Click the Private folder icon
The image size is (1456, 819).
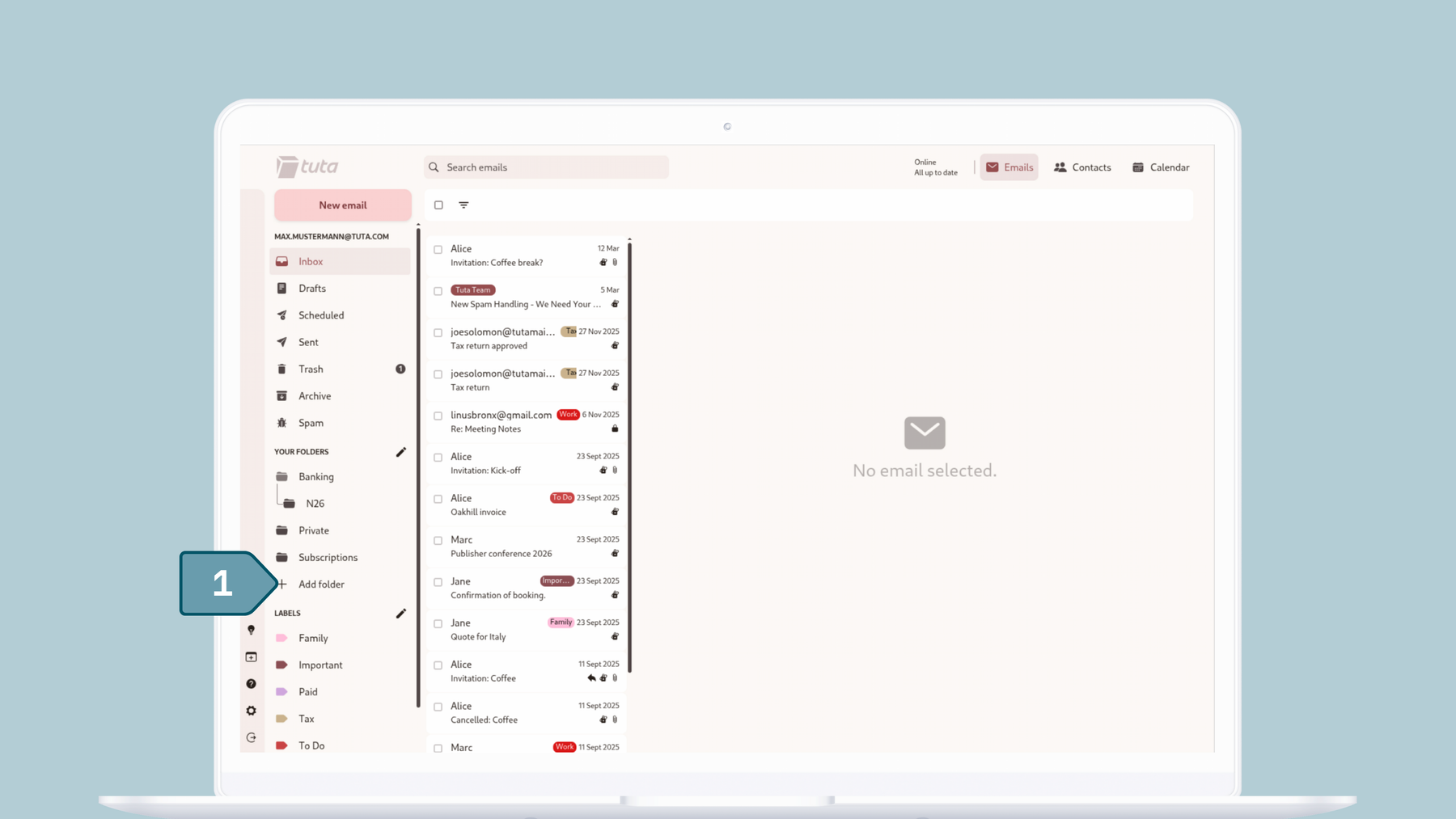click(281, 530)
